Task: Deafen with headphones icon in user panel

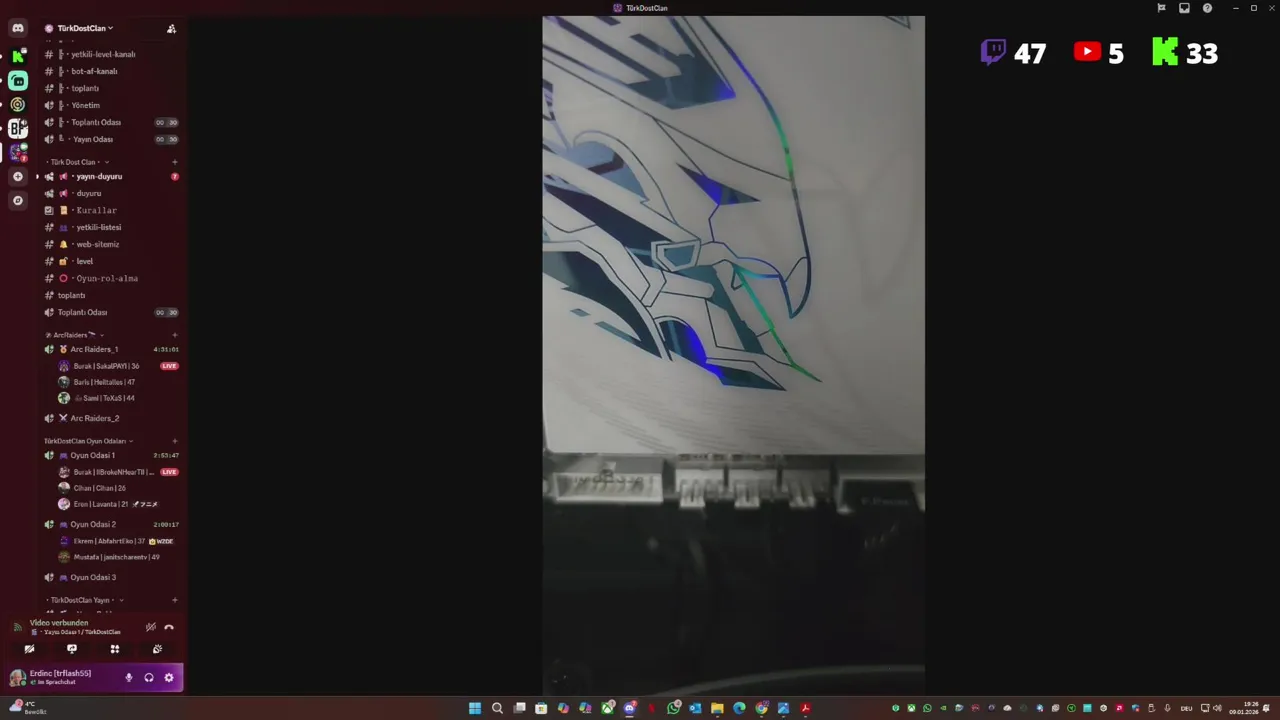Action: (x=148, y=678)
